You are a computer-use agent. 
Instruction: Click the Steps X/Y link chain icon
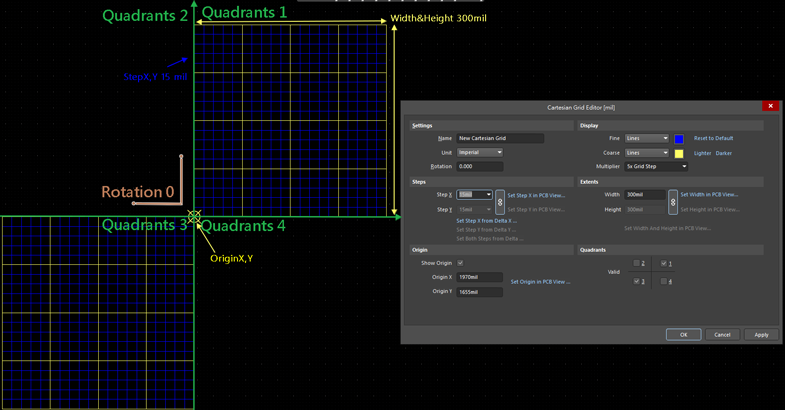[x=500, y=202]
